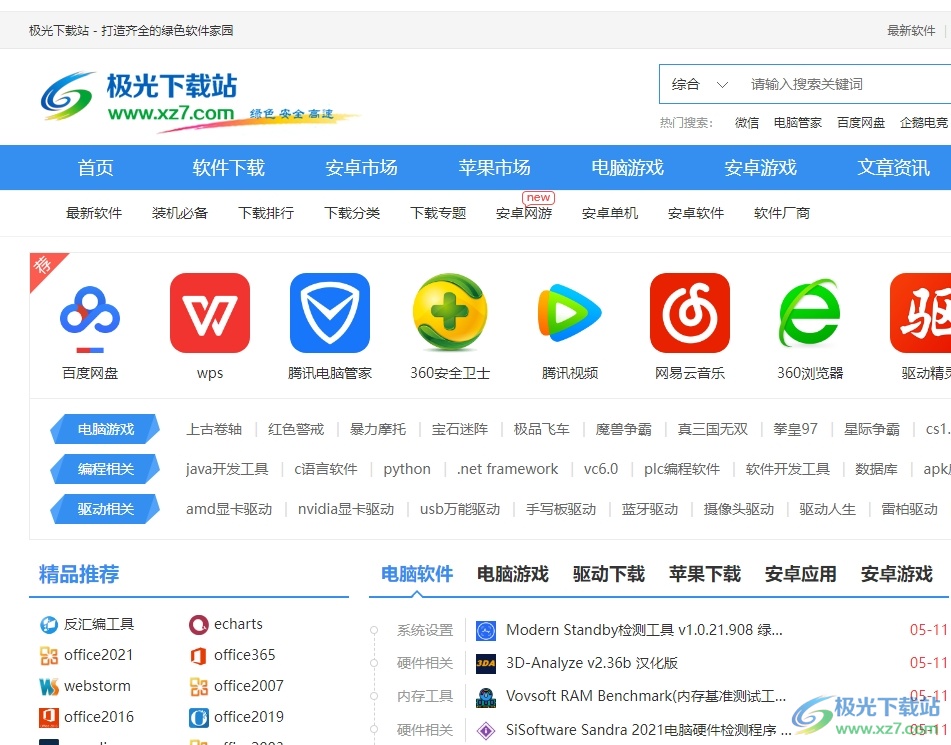Click 最新软件 in the sub-navigation row
Image resolution: width=951 pixels, height=745 pixels.
point(94,213)
